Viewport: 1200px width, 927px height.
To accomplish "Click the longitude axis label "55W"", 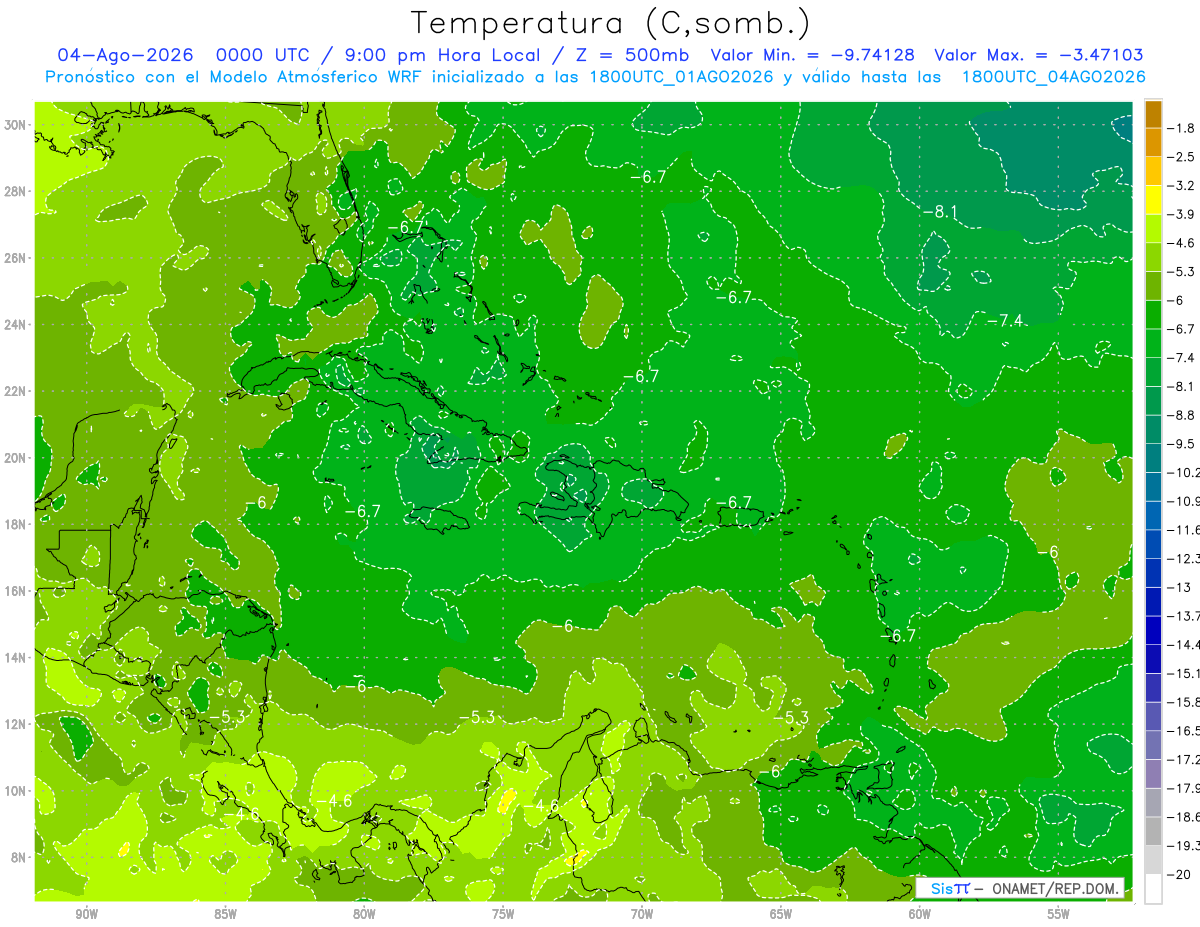I will pos(1059,914).
